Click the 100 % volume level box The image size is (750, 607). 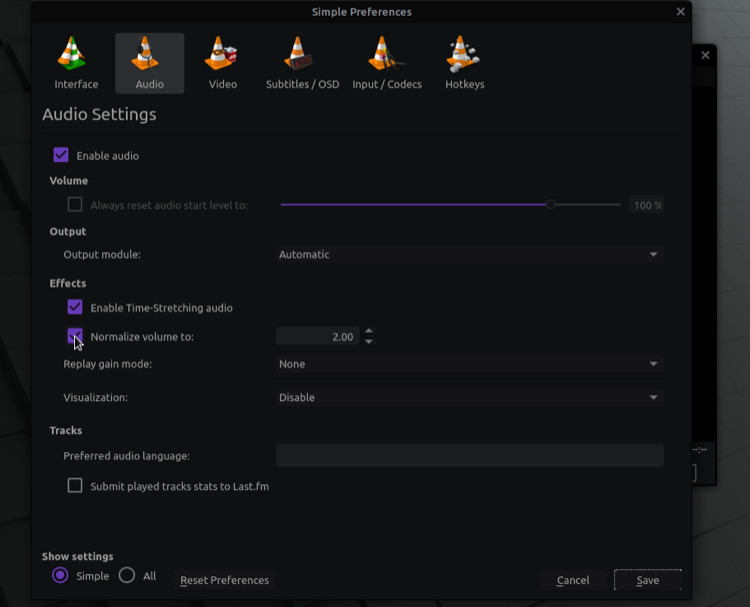646,205
